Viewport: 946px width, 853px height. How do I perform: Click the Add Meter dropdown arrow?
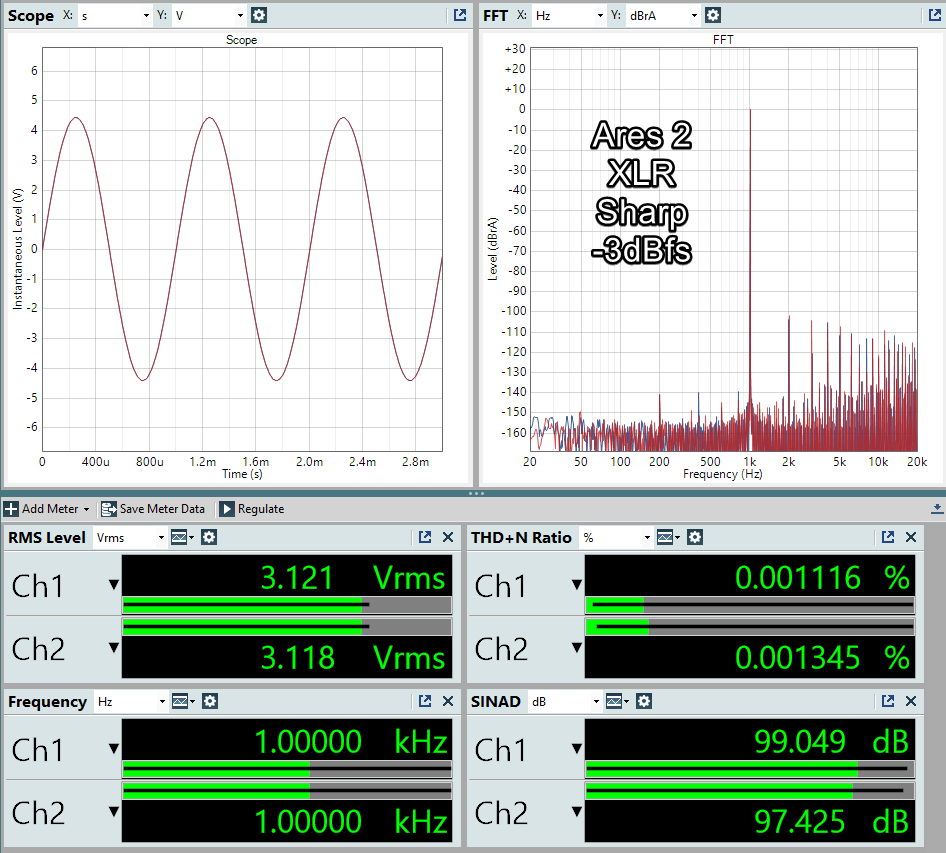(x=86, y=510)
